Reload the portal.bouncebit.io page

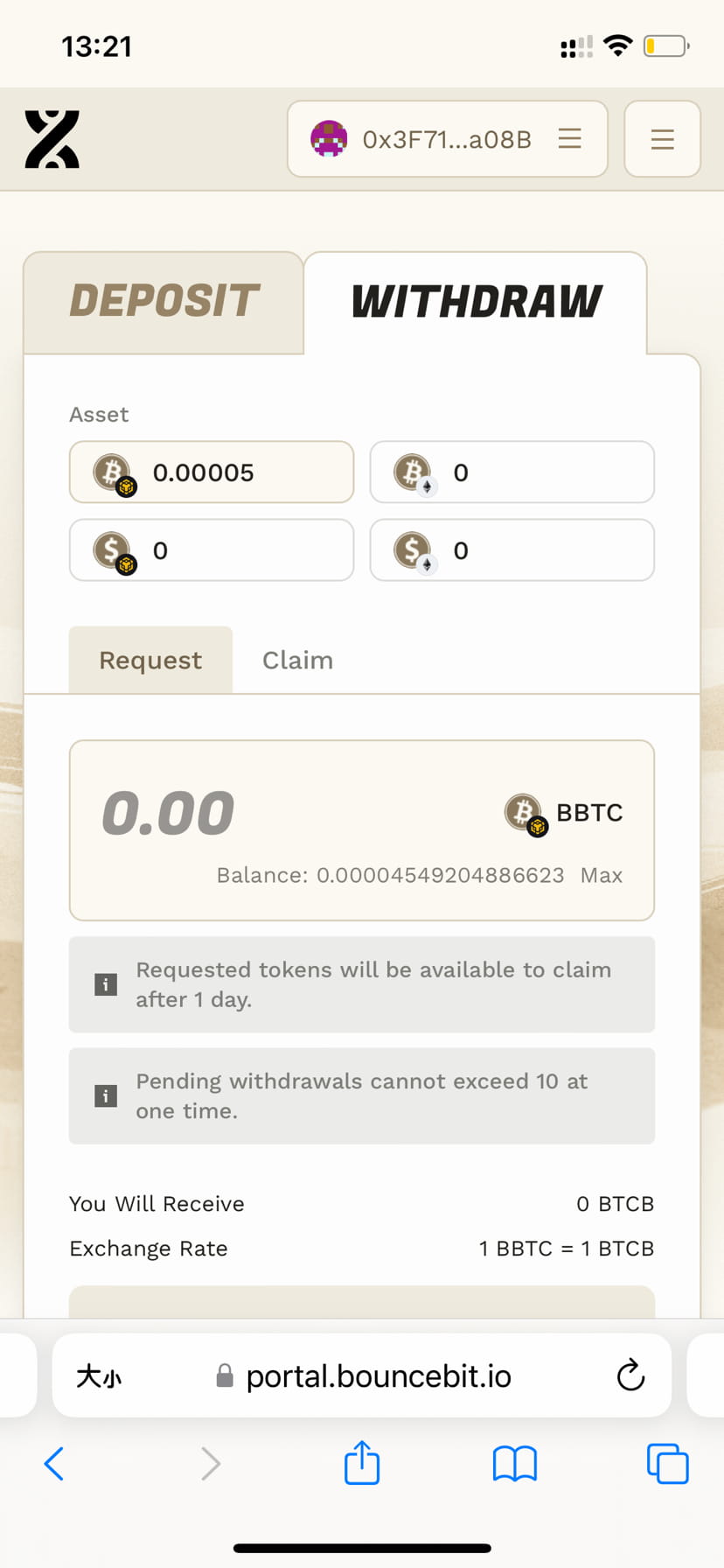pos(630,1375)
